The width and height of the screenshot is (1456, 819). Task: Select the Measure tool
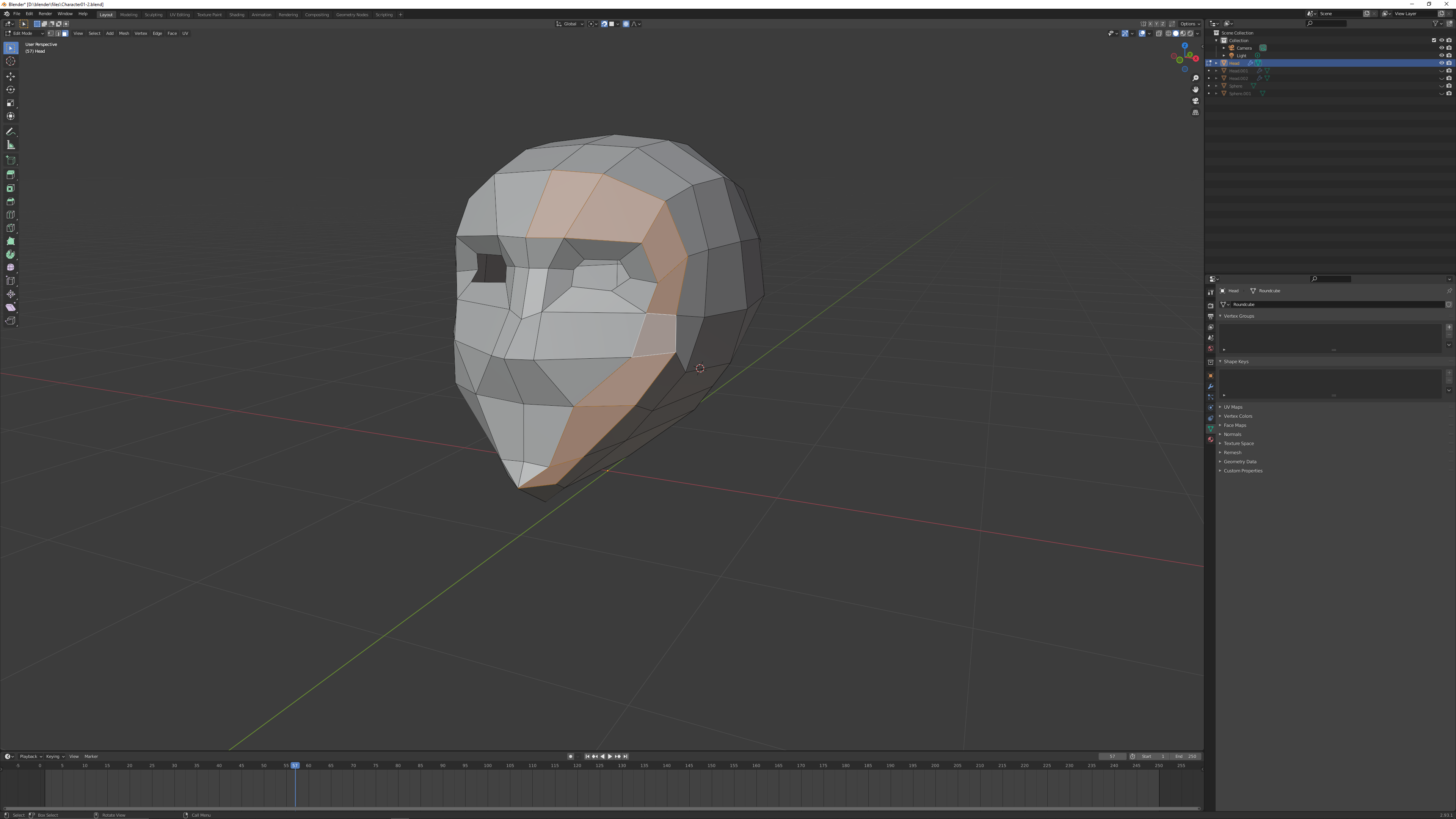pyautogui.click(x=11, y=145)
